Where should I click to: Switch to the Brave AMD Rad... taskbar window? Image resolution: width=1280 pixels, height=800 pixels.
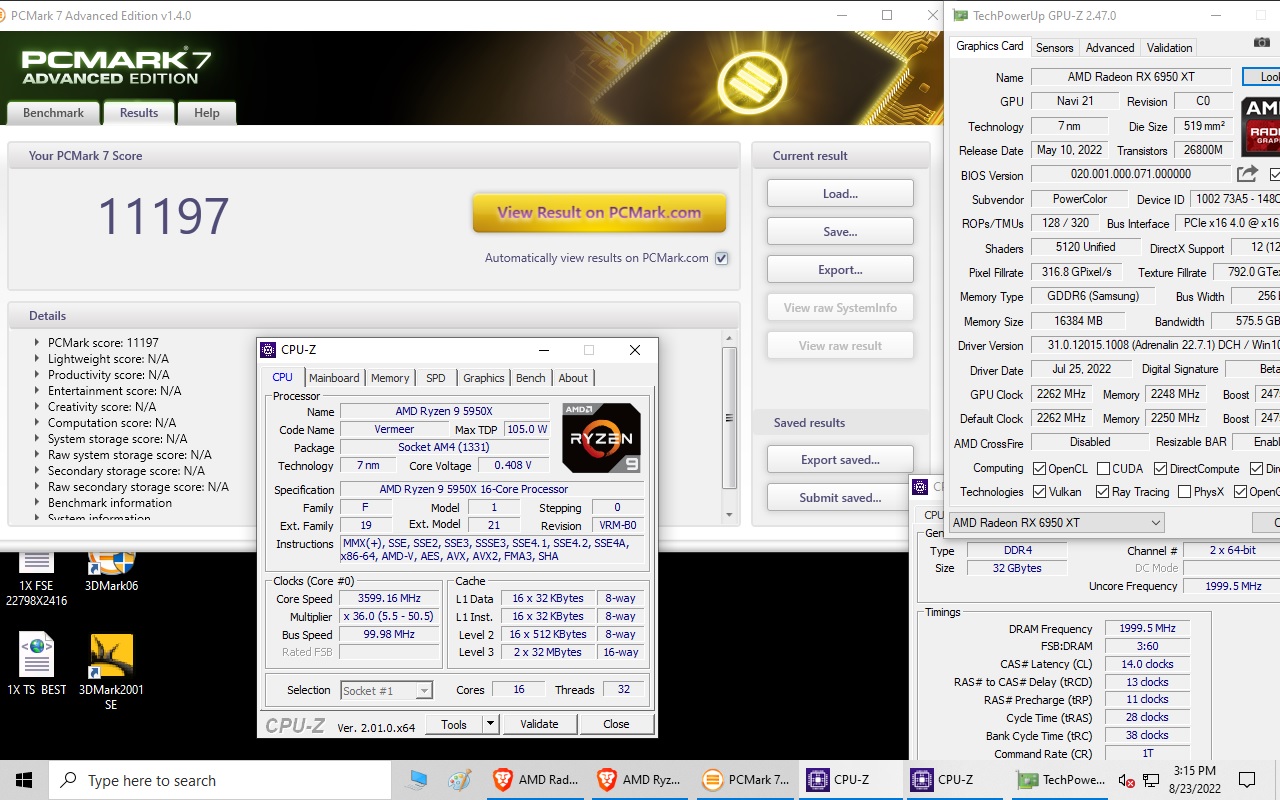(x=535, y=780)
